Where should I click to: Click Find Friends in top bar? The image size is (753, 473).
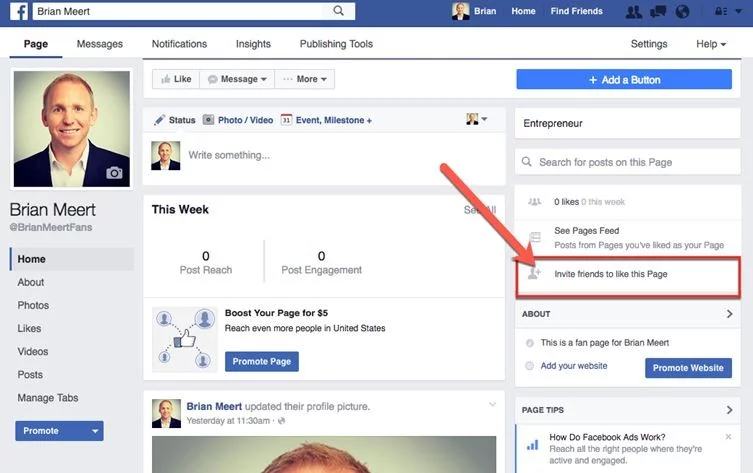point(576,11)
